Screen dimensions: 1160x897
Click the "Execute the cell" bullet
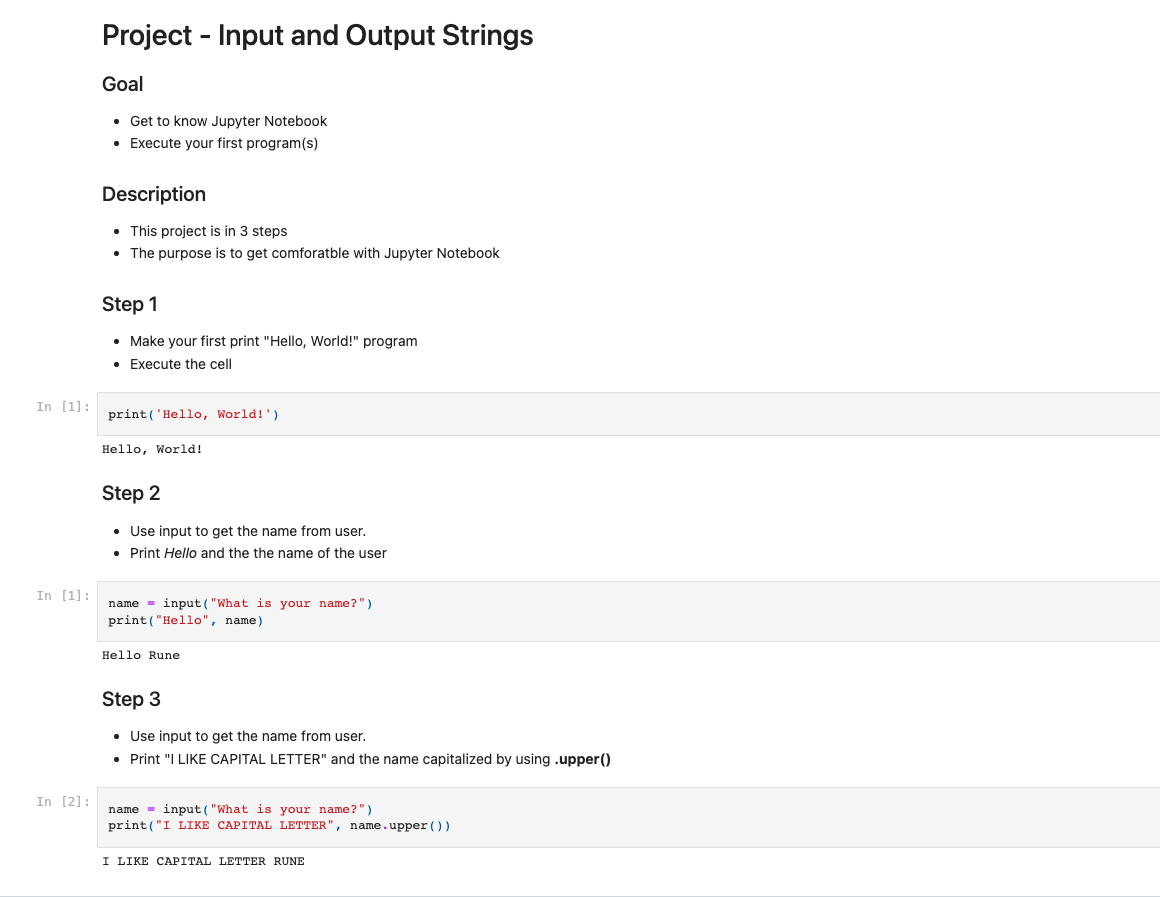tap(181, 364)
